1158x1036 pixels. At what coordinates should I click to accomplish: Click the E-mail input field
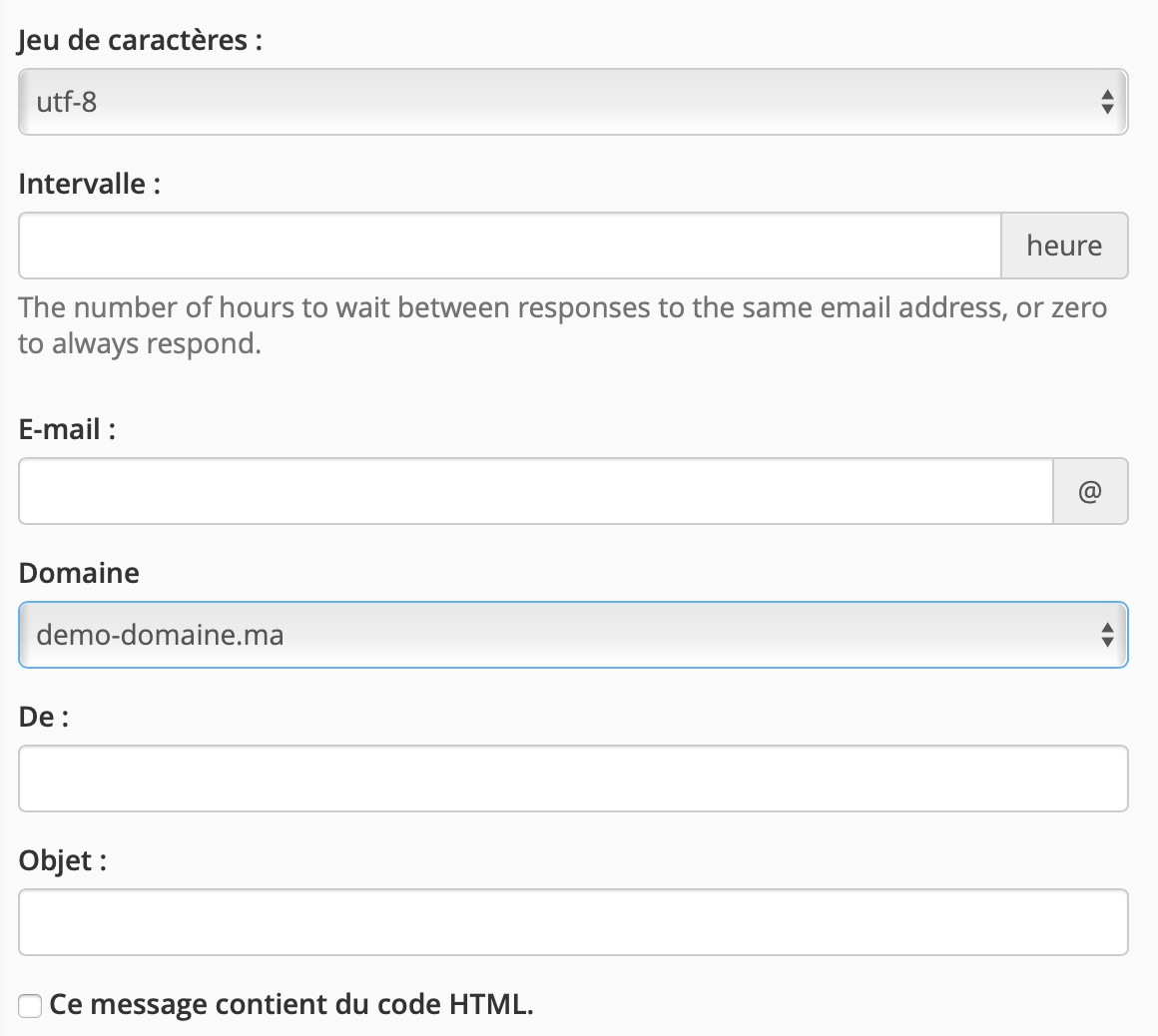535,491
